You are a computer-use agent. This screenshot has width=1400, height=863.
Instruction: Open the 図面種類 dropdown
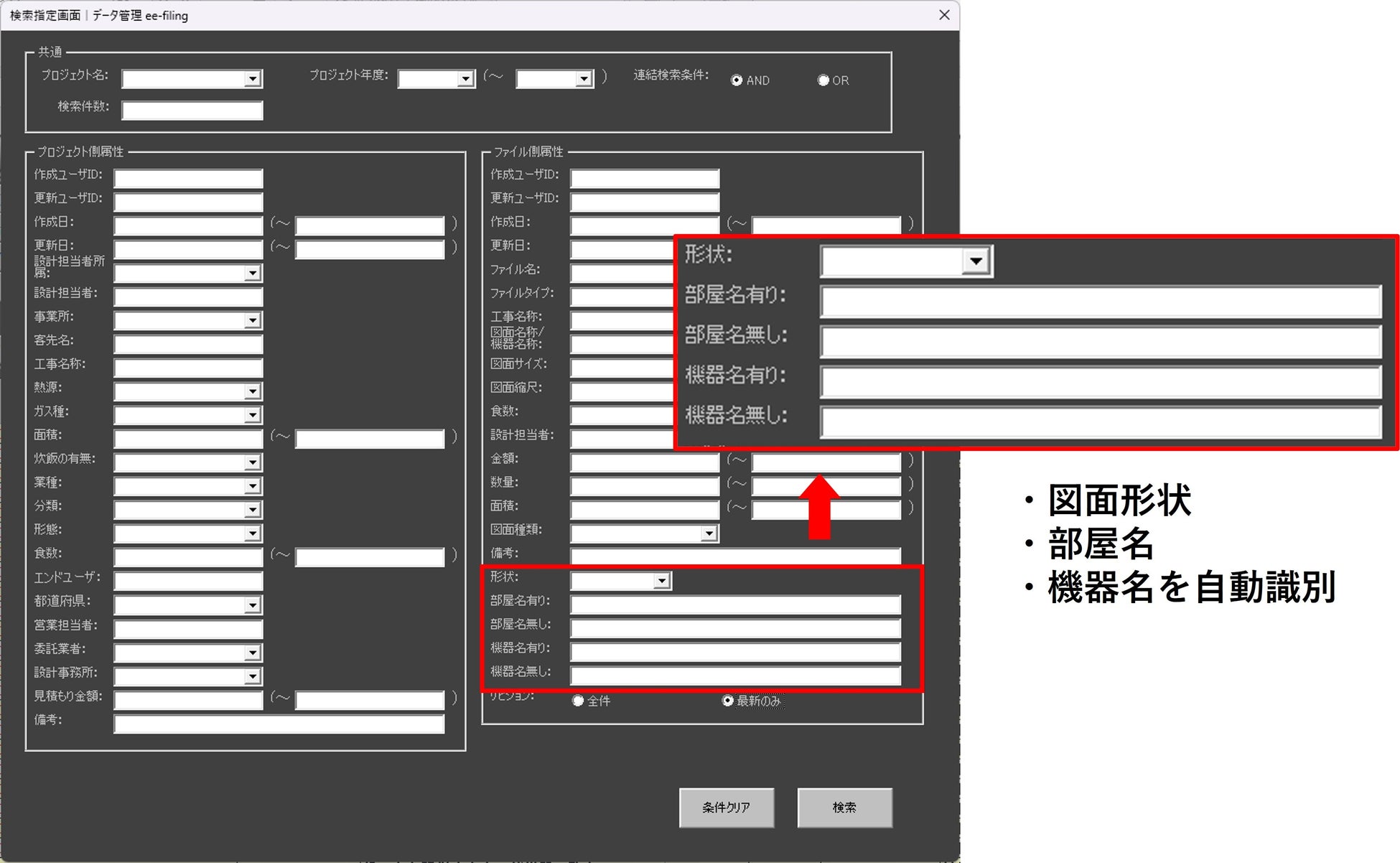click(709, 533)
